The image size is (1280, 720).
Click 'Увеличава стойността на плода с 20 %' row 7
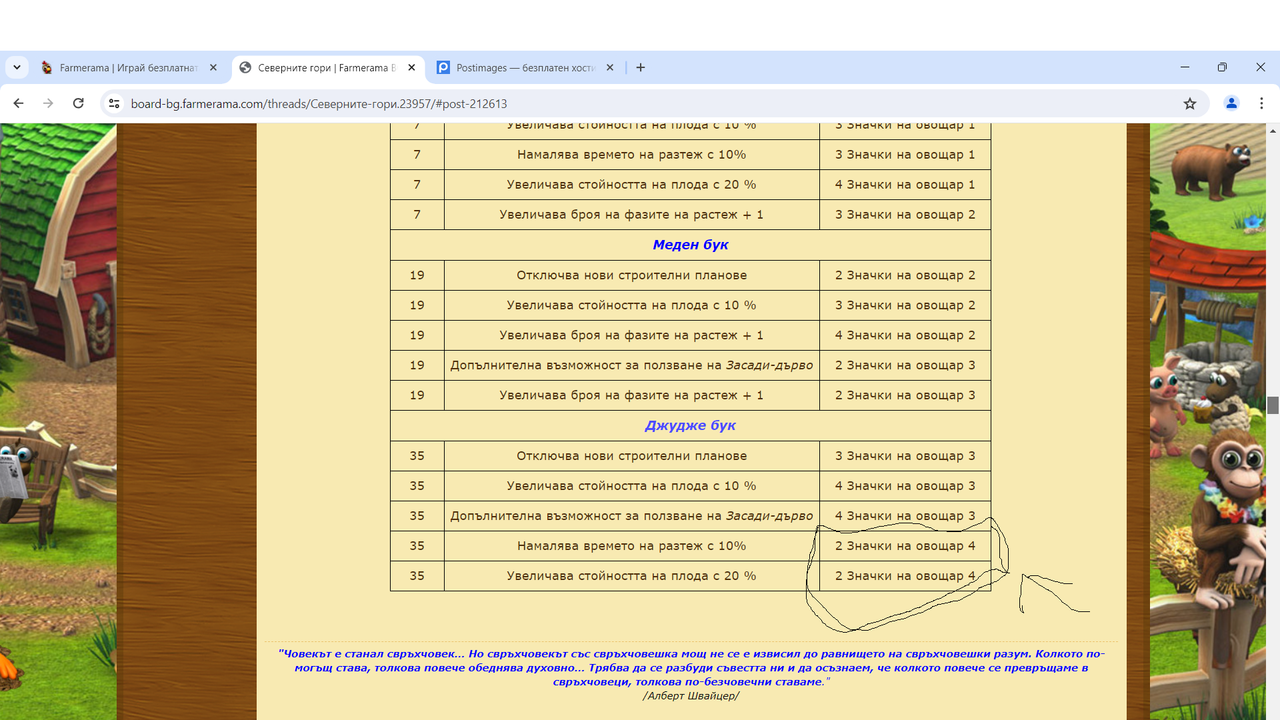tap(632, 185)
